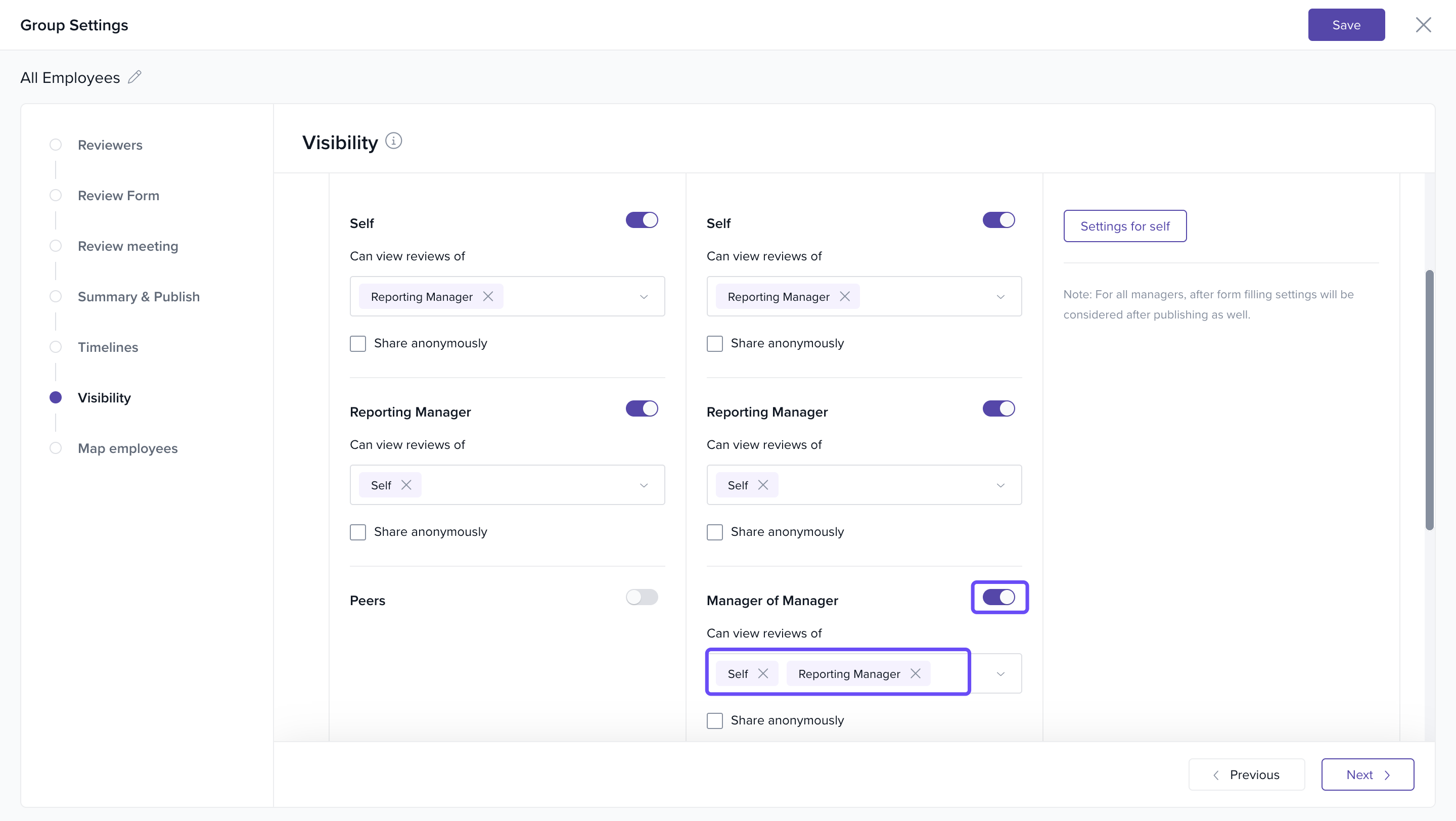Click the pencil icon beside All Employees
This screenshot has width=1456, height=821.
tap(134, 77)
